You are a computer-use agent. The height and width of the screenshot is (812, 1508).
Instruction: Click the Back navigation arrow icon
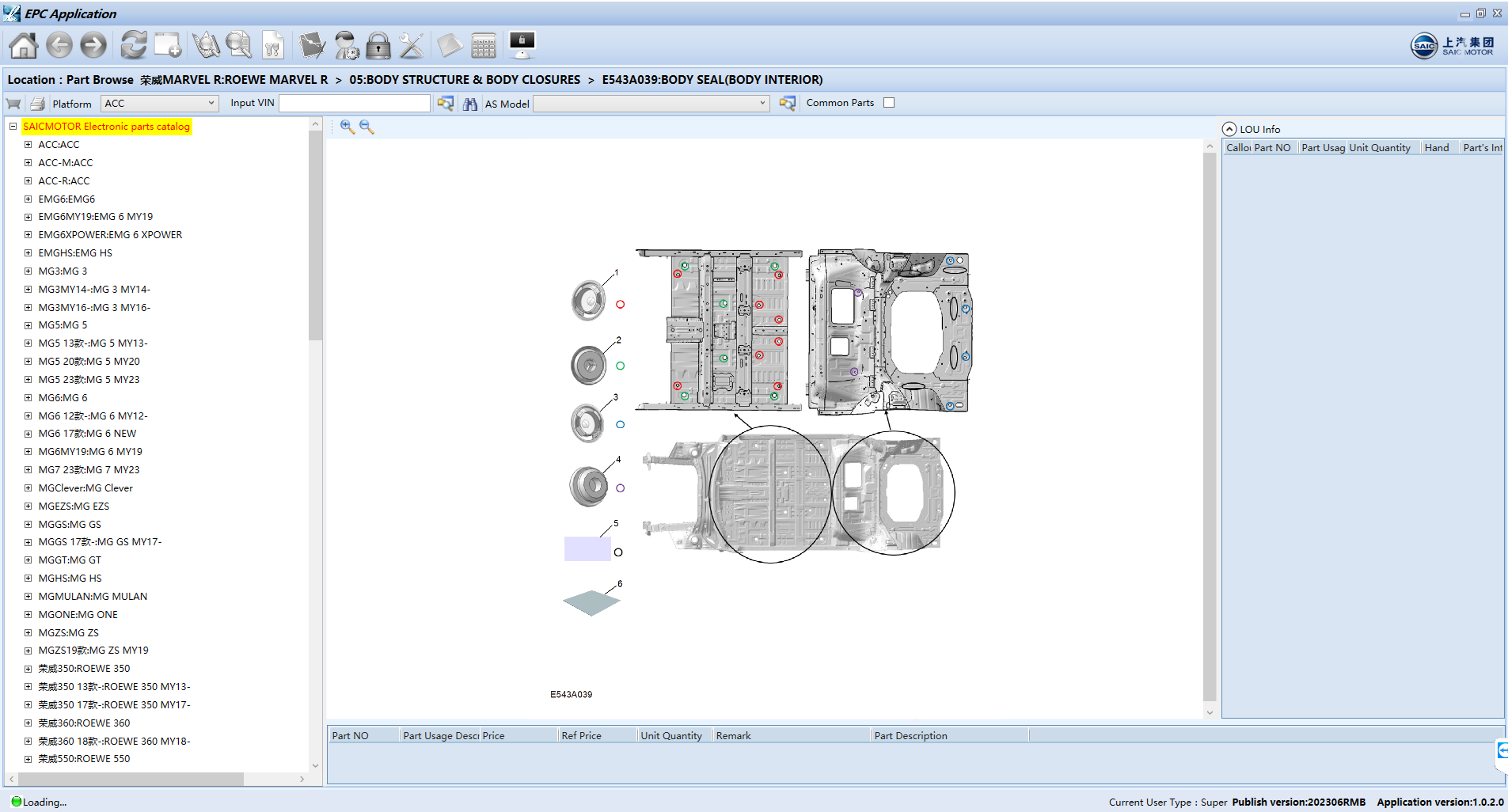(59, 45)
